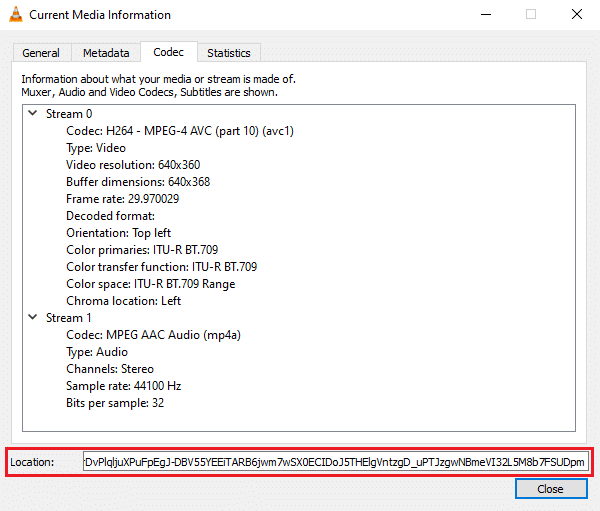Click the Close button at bottom right

[x=550, y=489]
